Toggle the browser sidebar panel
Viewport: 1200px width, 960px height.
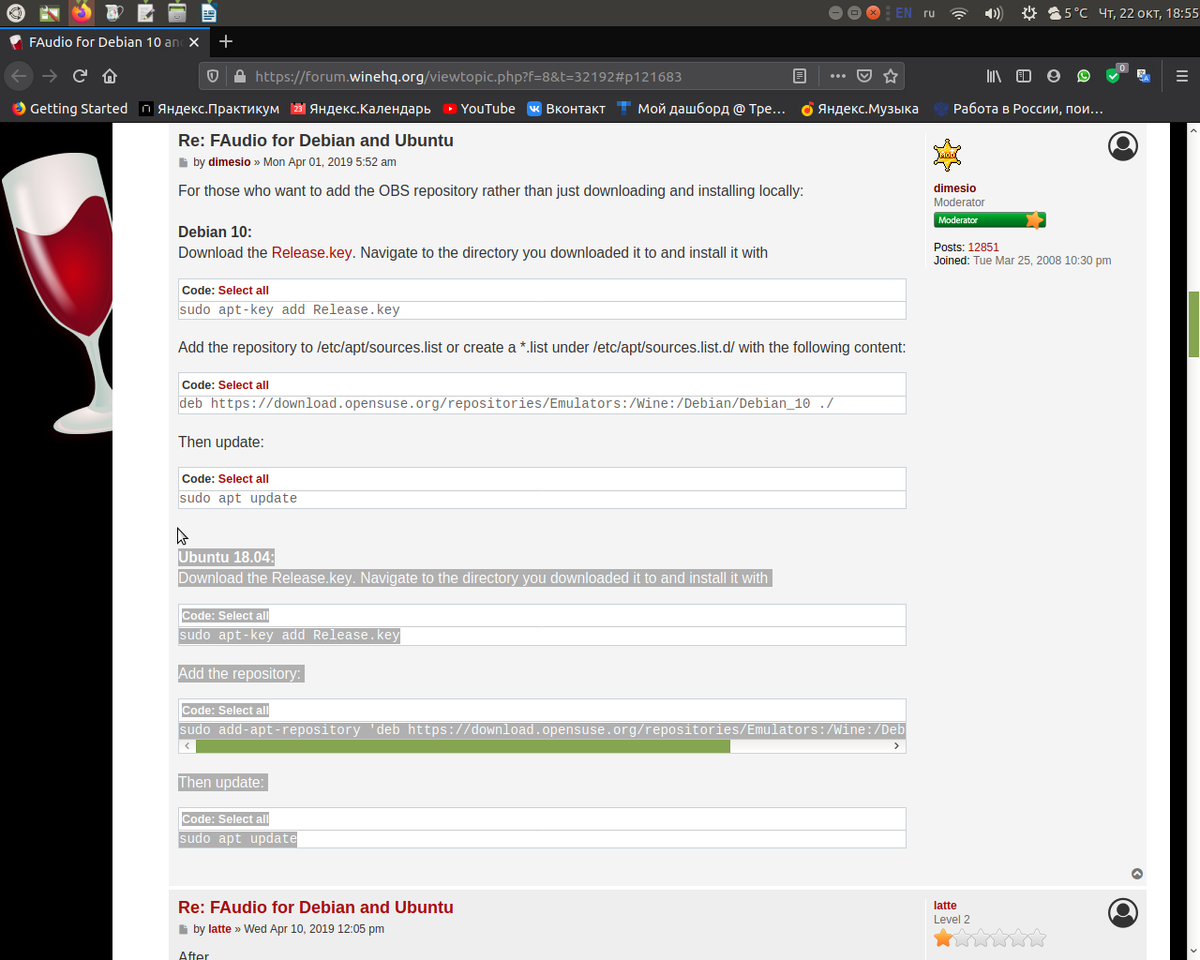(1023, 76)
